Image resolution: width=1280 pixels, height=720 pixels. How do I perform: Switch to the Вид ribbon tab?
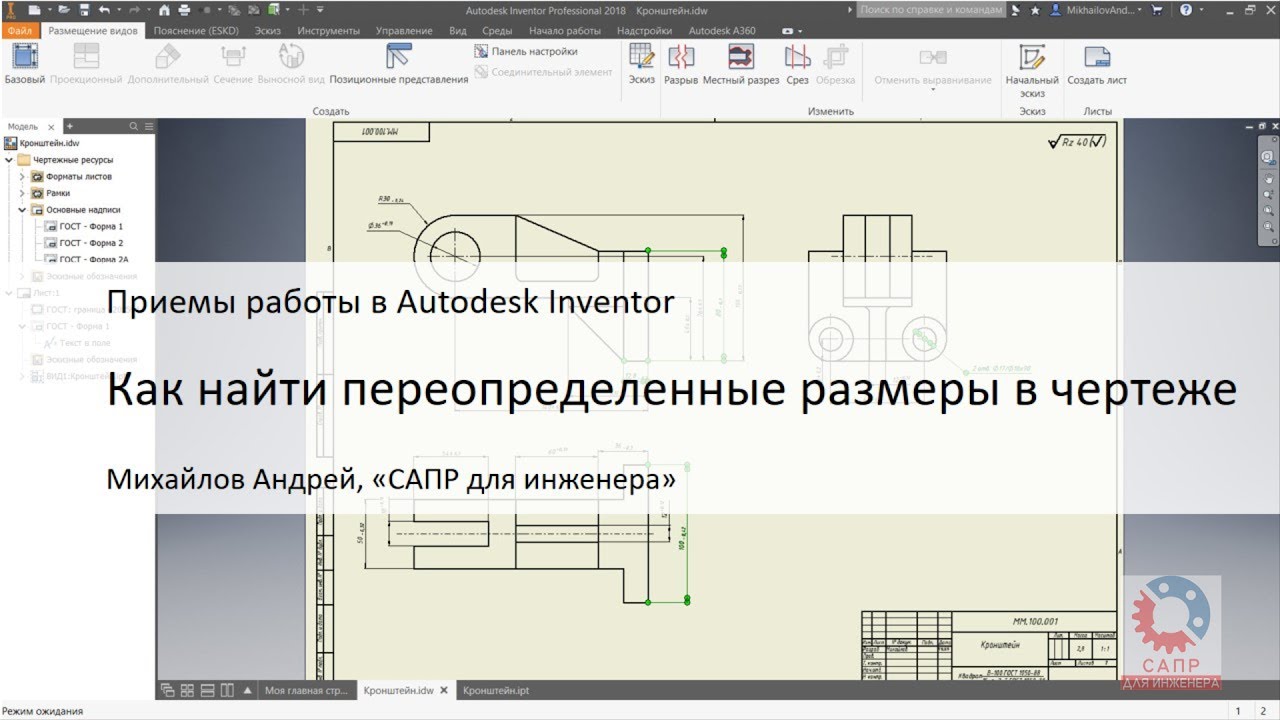tap(458, 31)
